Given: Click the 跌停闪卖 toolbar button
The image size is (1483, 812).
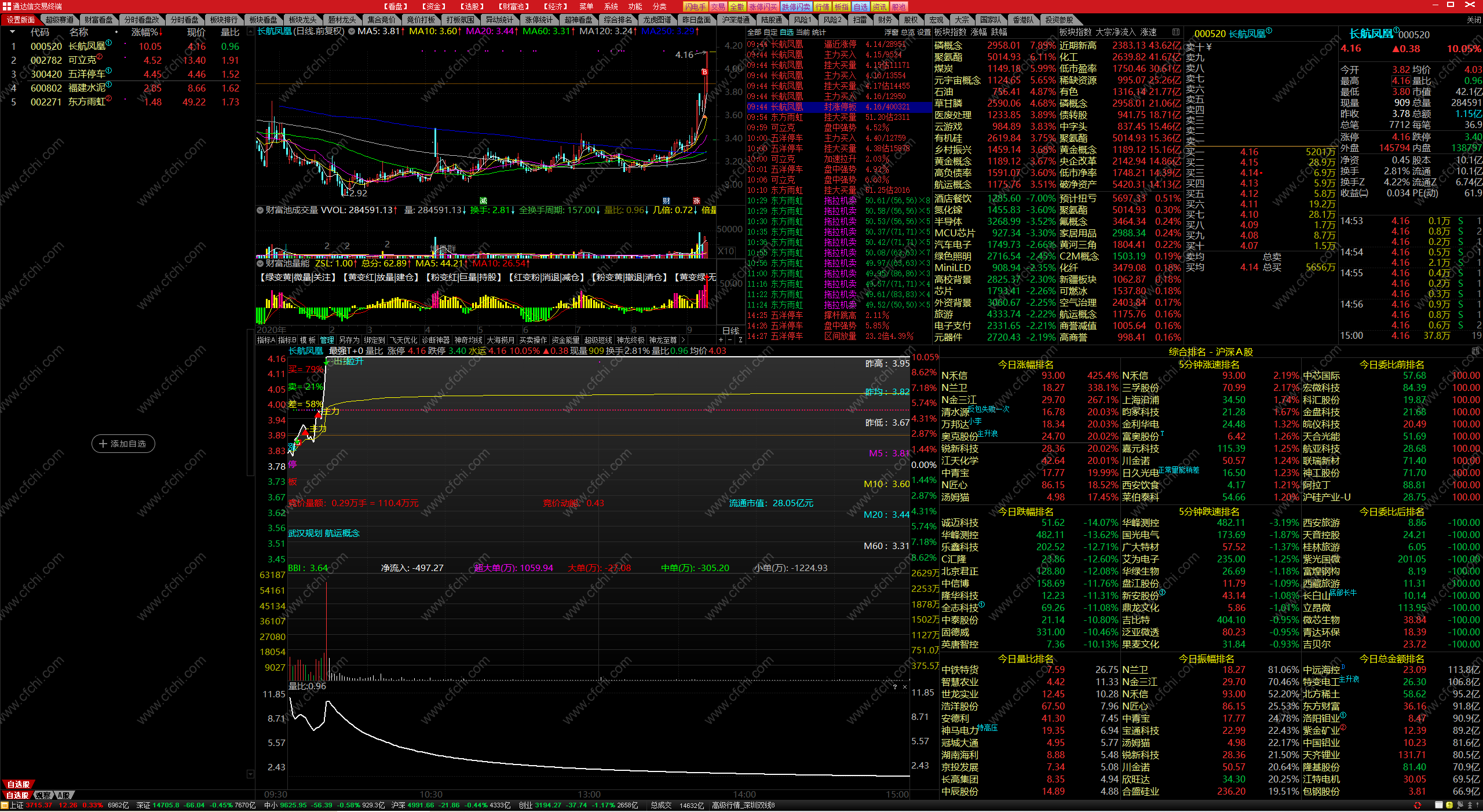Looking at the screenshot, I should [796, 6].
